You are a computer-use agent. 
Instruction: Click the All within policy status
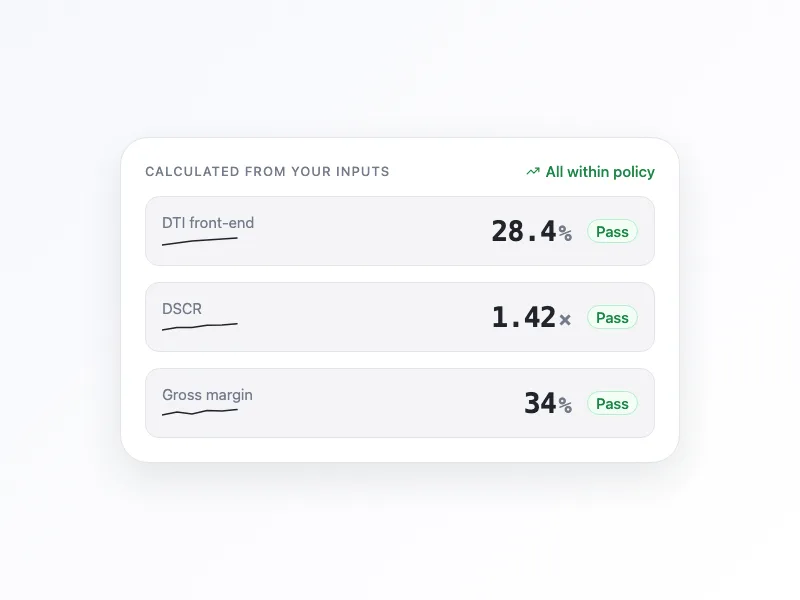click(590, 172)
